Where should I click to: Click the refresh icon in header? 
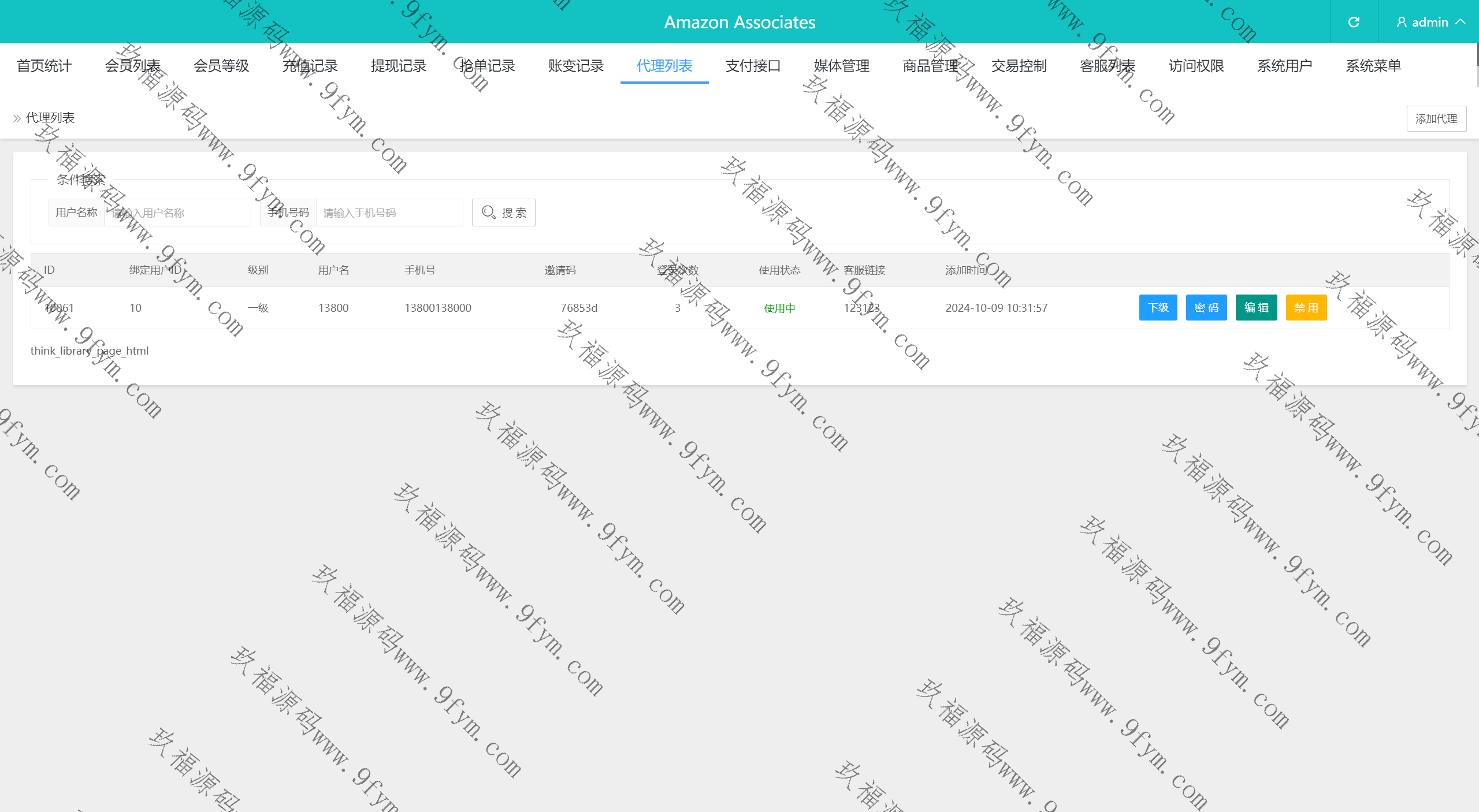1354,22
